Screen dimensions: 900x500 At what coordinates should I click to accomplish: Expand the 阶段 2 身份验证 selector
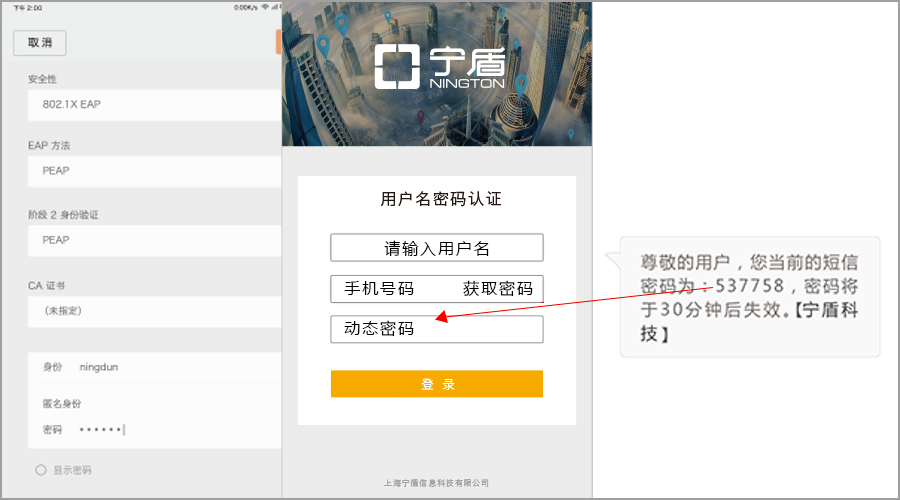(154, 241)
